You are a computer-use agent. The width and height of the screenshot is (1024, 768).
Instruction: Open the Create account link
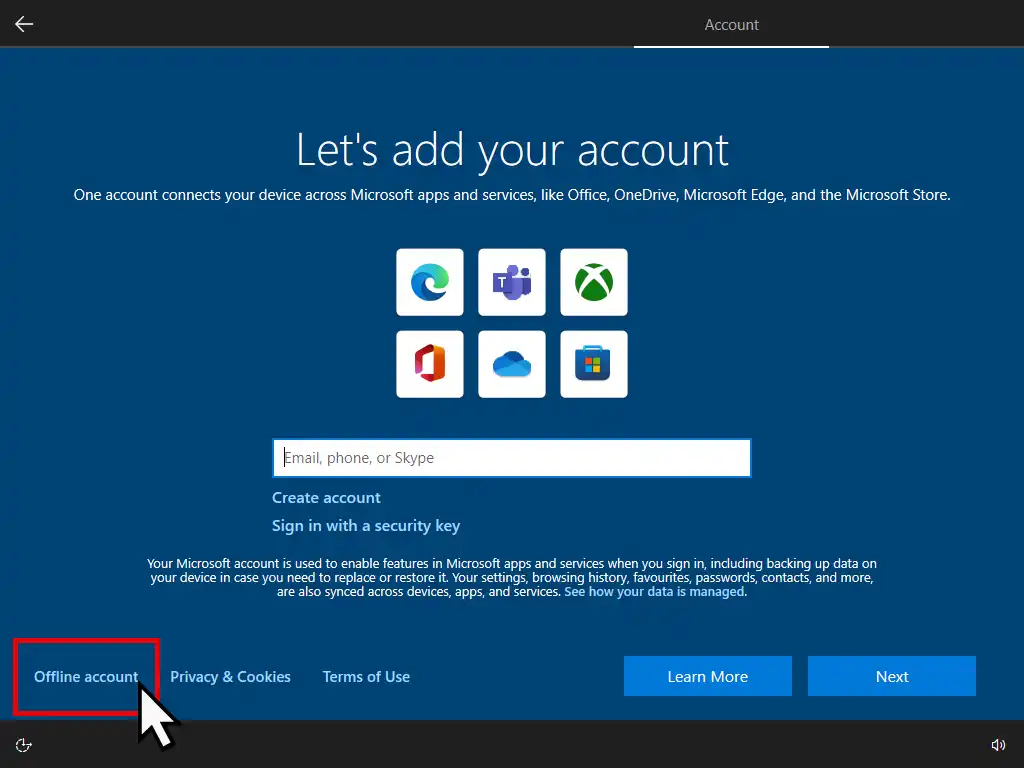(326, 498)
